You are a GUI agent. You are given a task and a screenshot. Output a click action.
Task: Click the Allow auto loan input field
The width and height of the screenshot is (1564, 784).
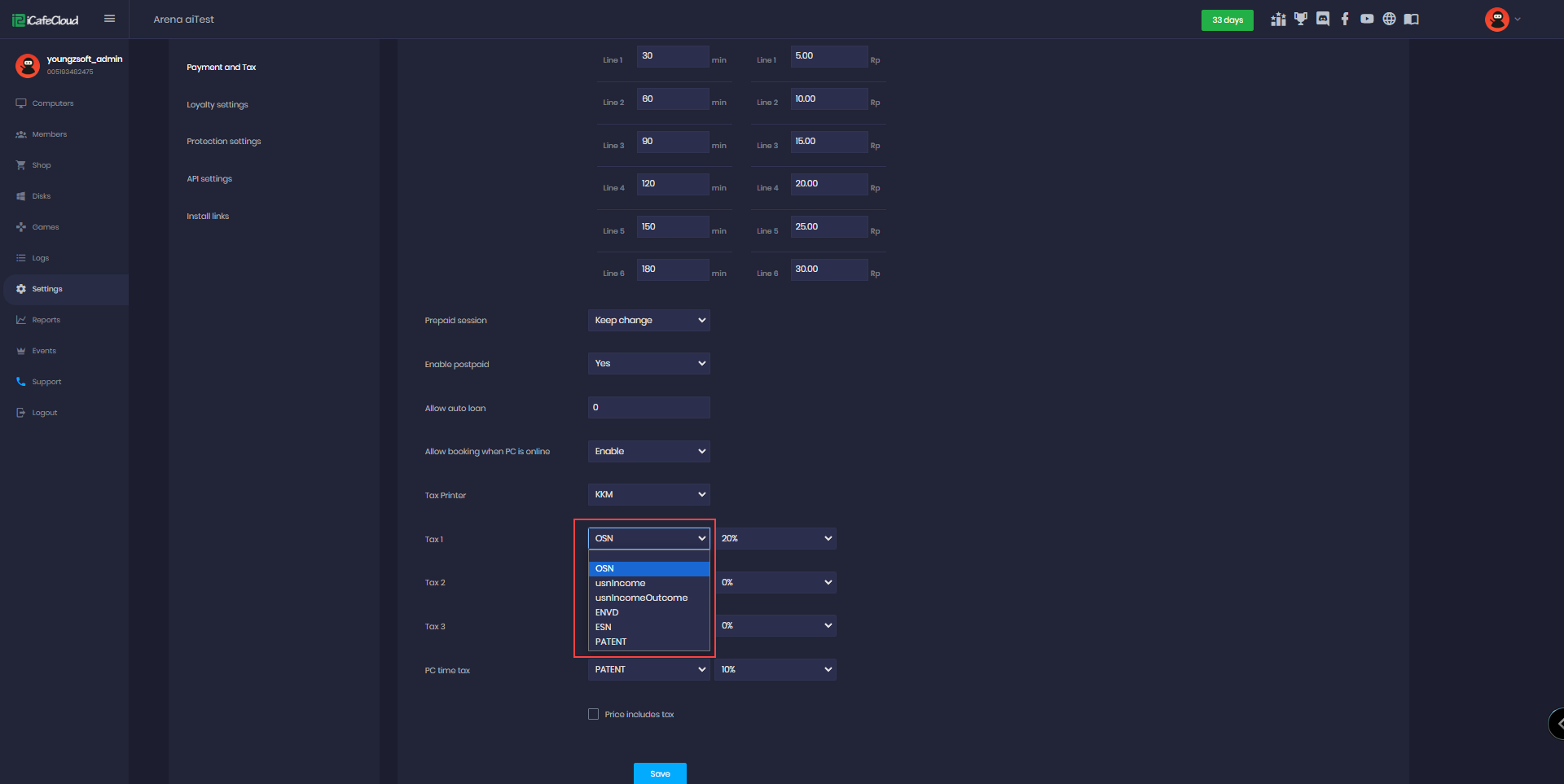click(648, 407)
